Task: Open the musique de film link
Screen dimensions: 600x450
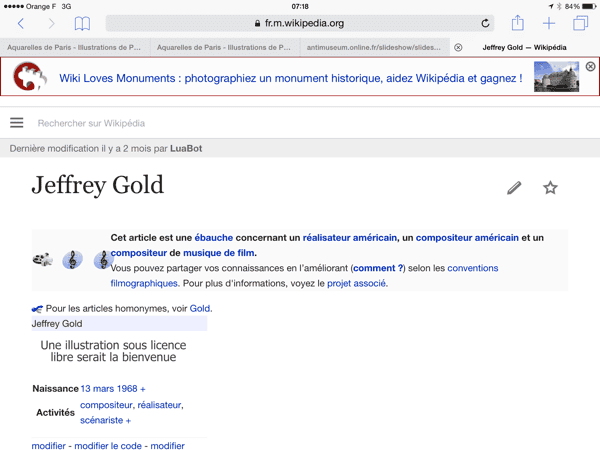Action: 218,253
